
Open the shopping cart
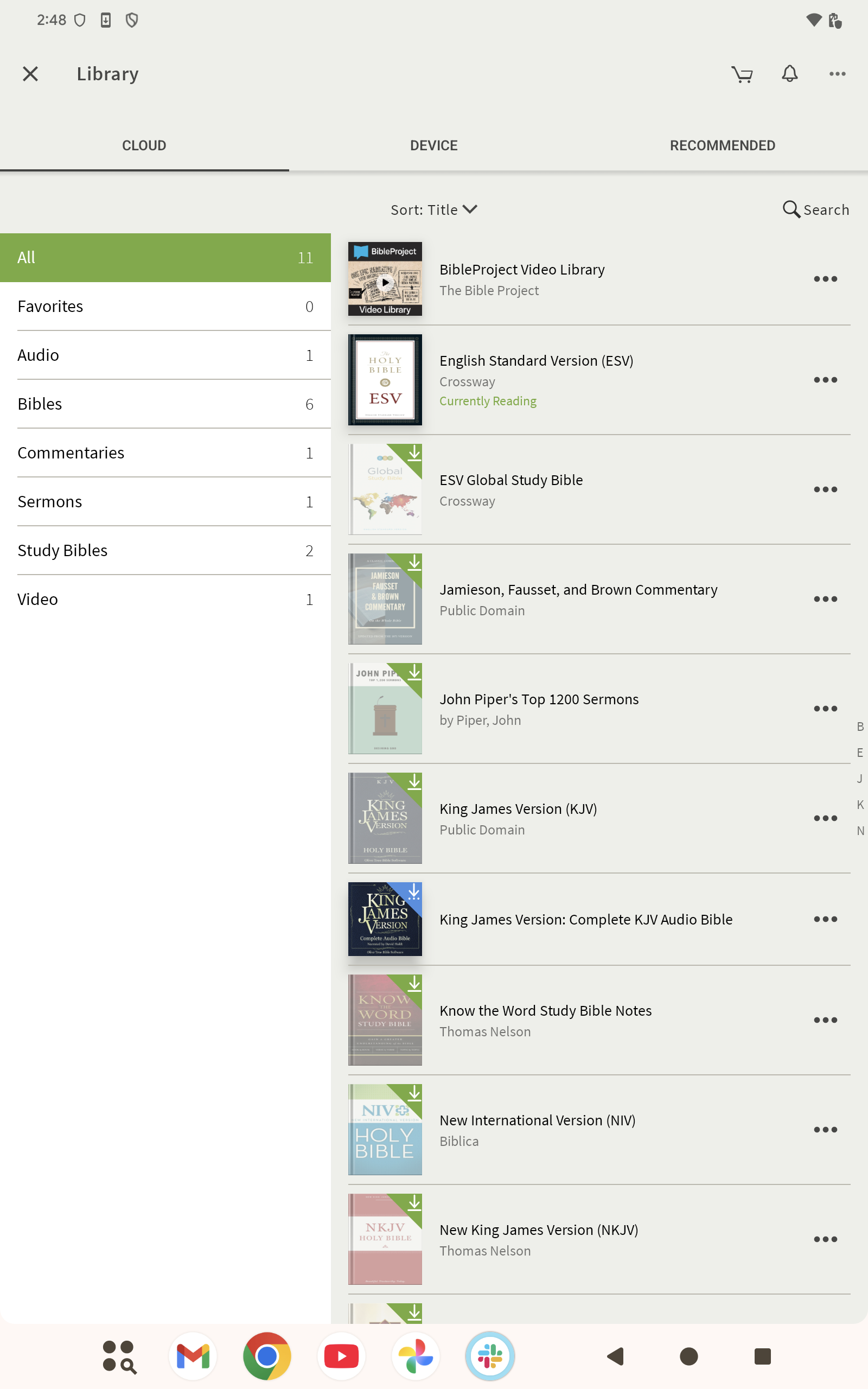click(742, 74)
